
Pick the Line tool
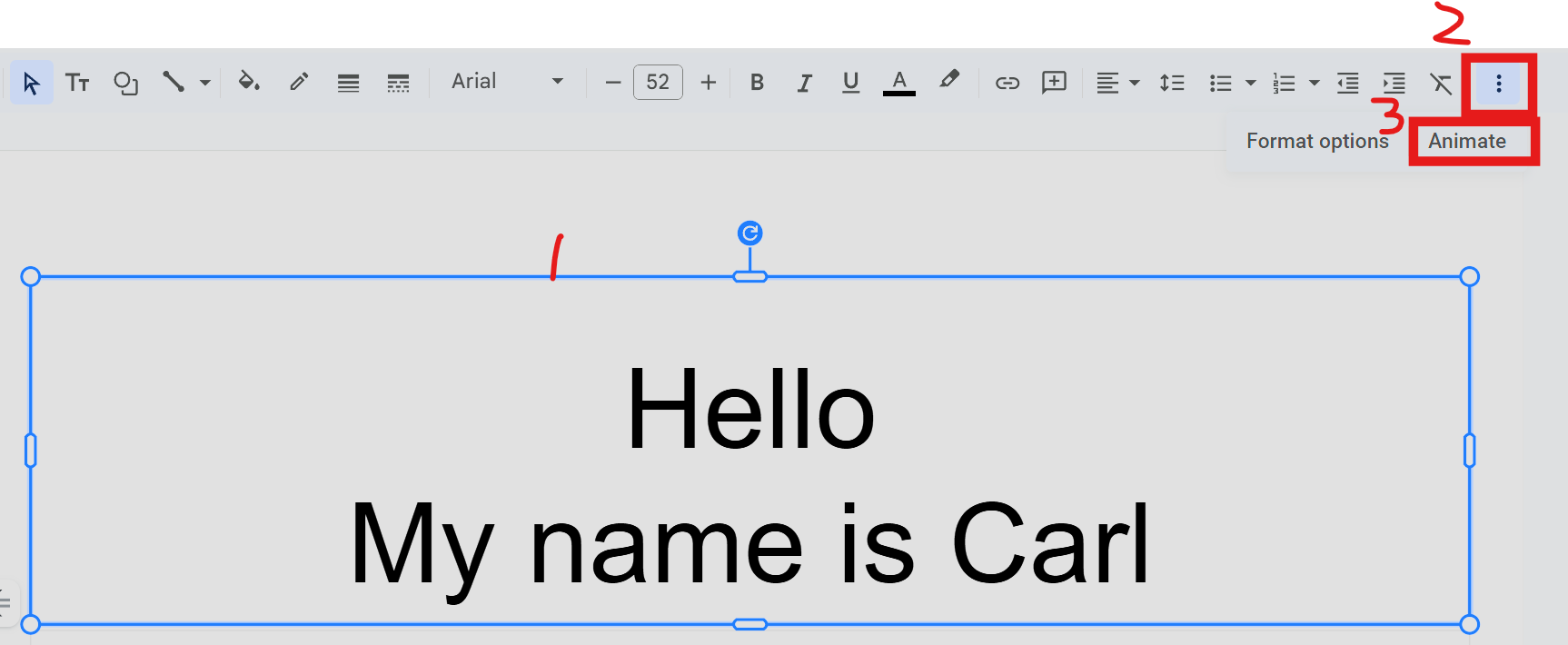coord(174,83)
